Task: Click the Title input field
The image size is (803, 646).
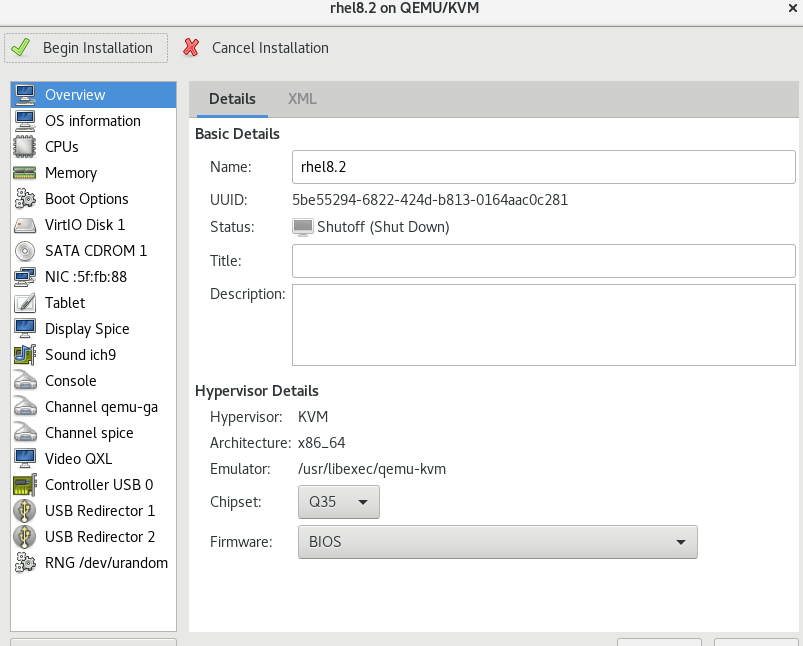Action: [x=543, y=261]
